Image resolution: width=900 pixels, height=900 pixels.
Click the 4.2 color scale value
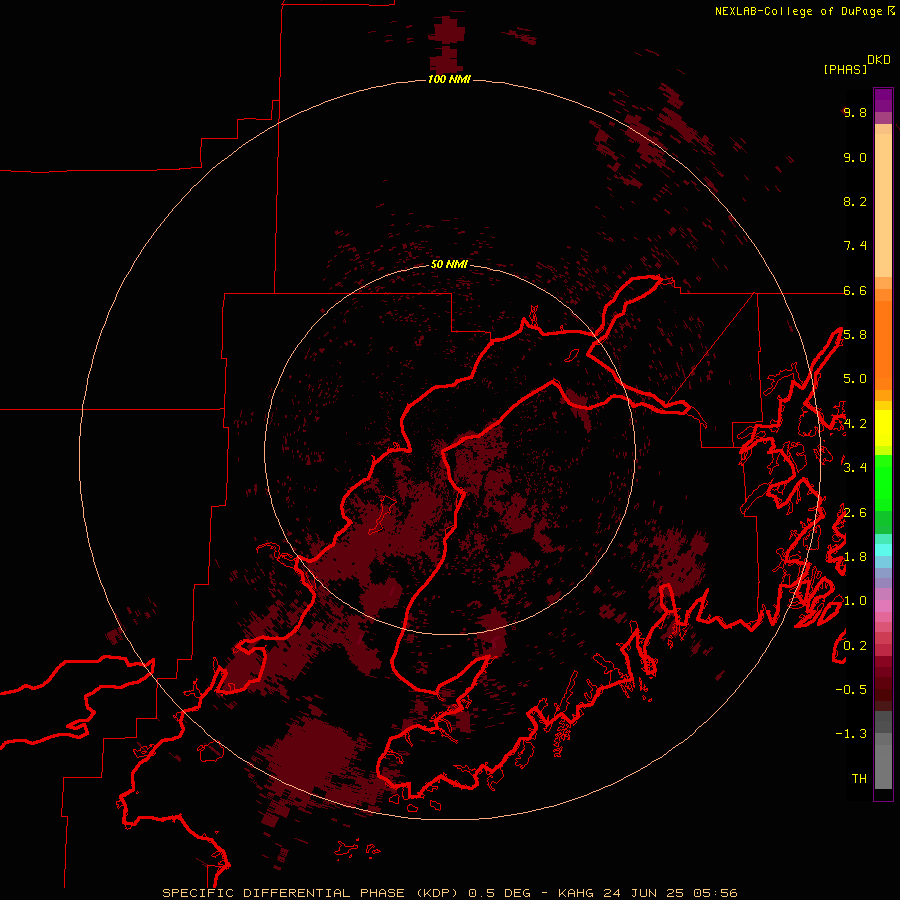(855, 424)
